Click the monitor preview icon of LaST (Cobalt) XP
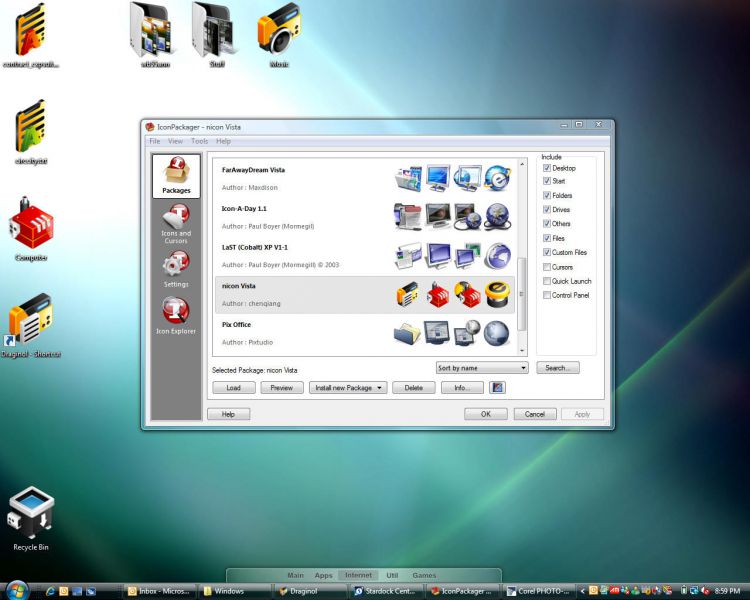 pos(438,256)
